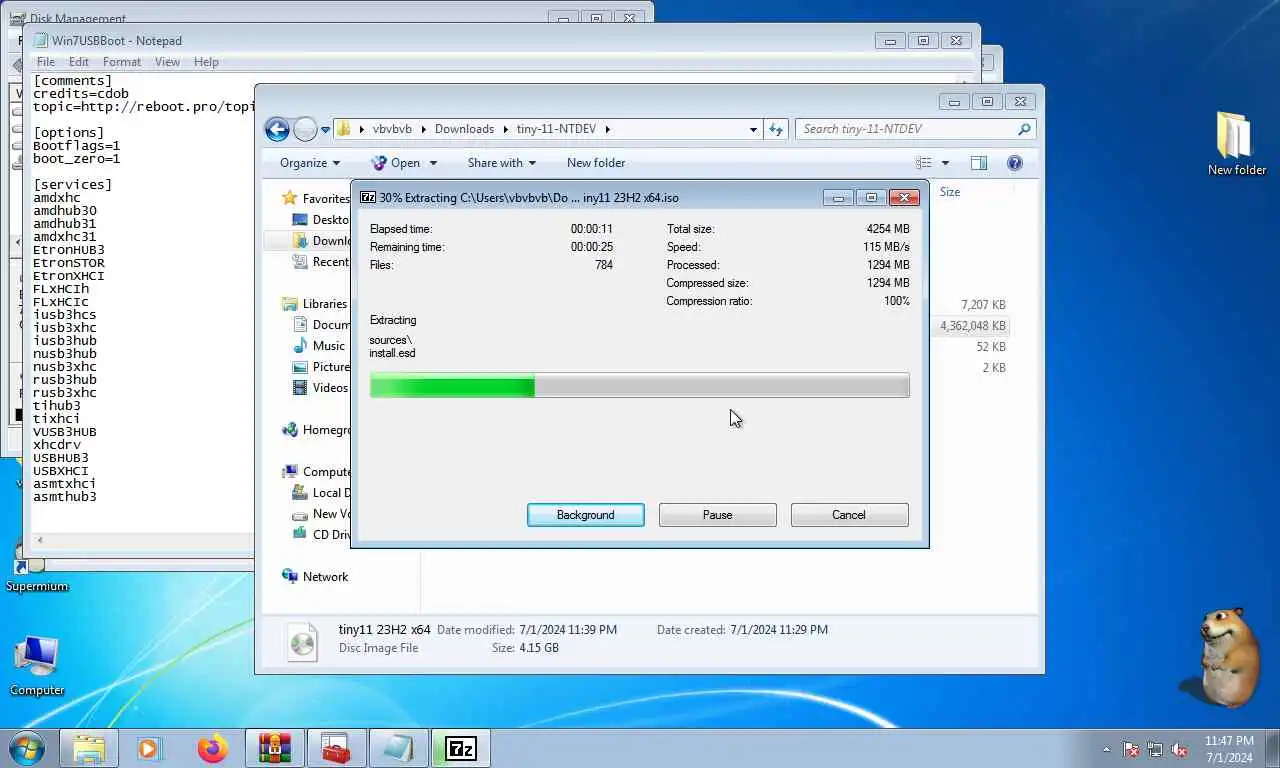Screen dimensions: 1280x768
Task: Go forward in Explorer window
Action: point(306,129)
